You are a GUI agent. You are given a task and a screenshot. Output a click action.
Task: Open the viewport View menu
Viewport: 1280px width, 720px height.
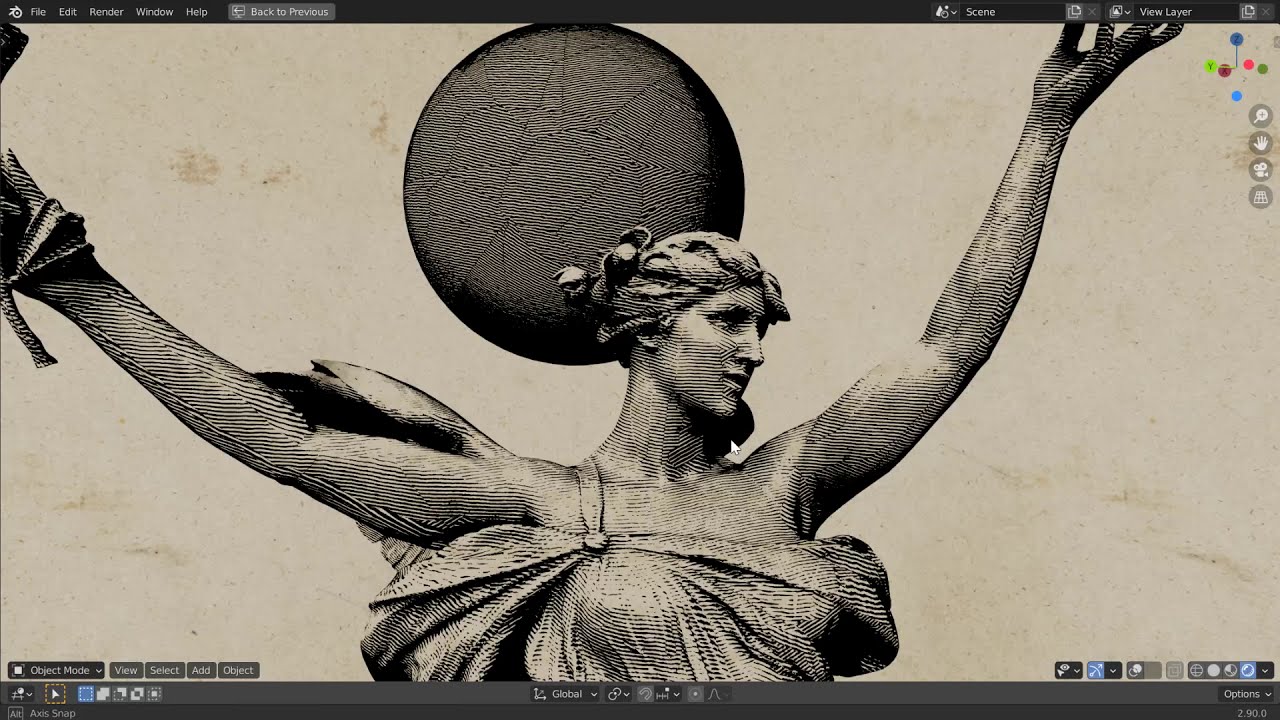126,670
